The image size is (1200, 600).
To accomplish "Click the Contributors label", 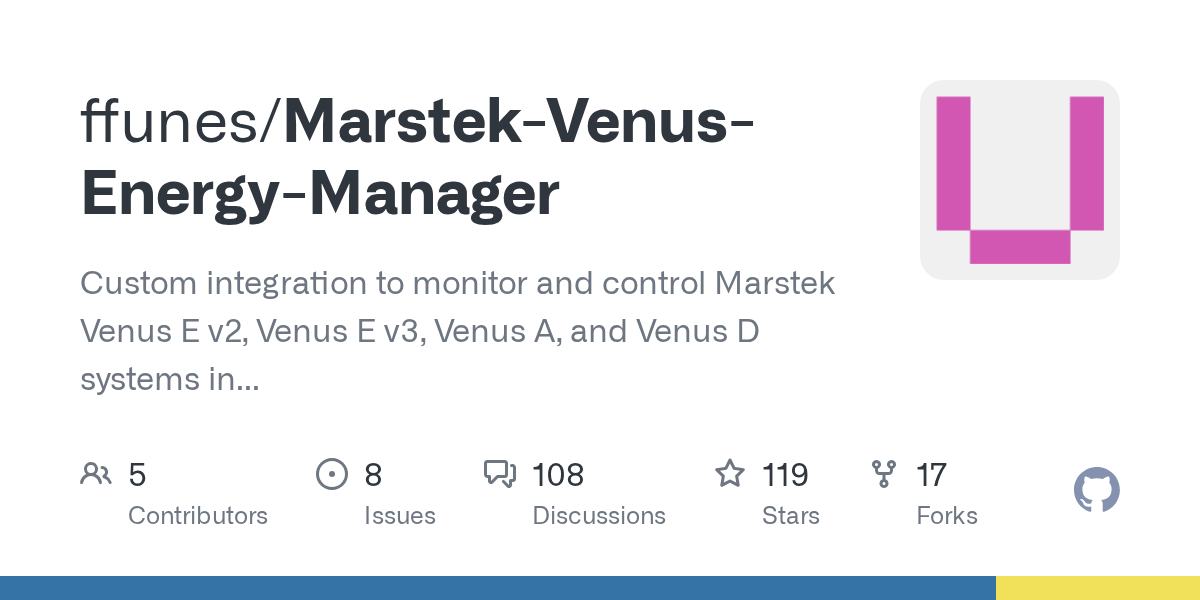I will 198,516.
